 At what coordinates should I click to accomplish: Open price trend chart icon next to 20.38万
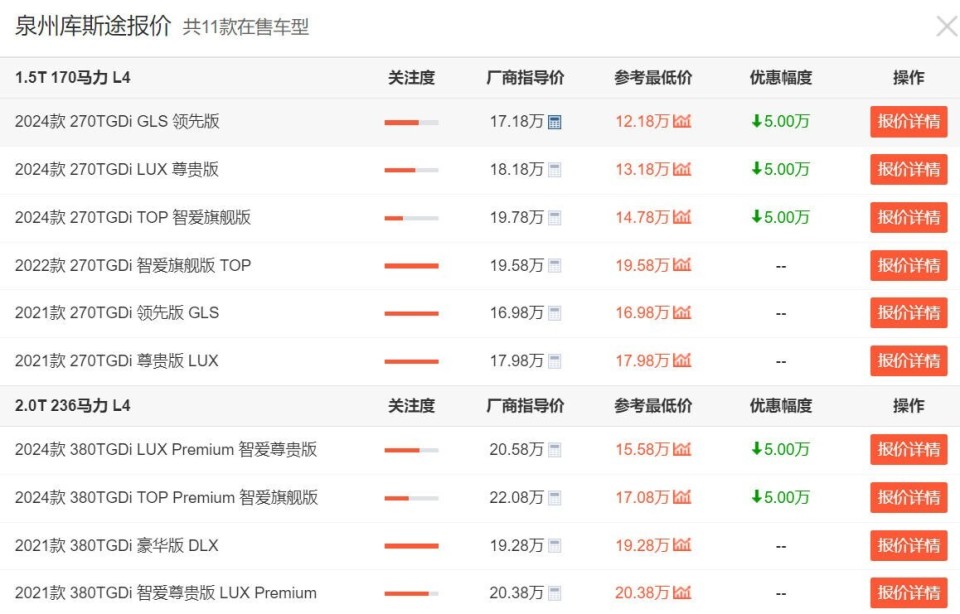(682, 593)
